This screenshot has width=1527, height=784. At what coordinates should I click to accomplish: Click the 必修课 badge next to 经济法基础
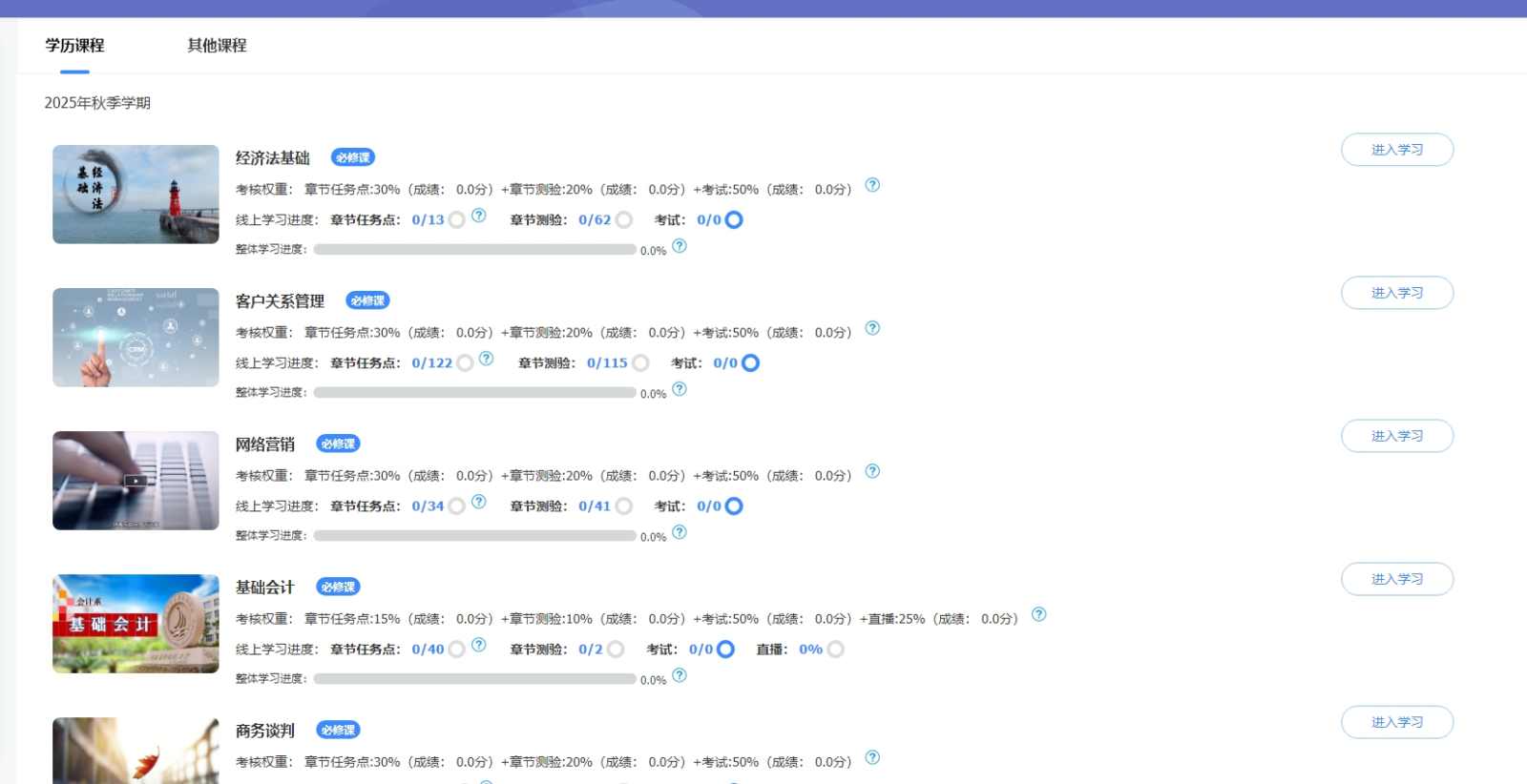(x=352, y=157)
